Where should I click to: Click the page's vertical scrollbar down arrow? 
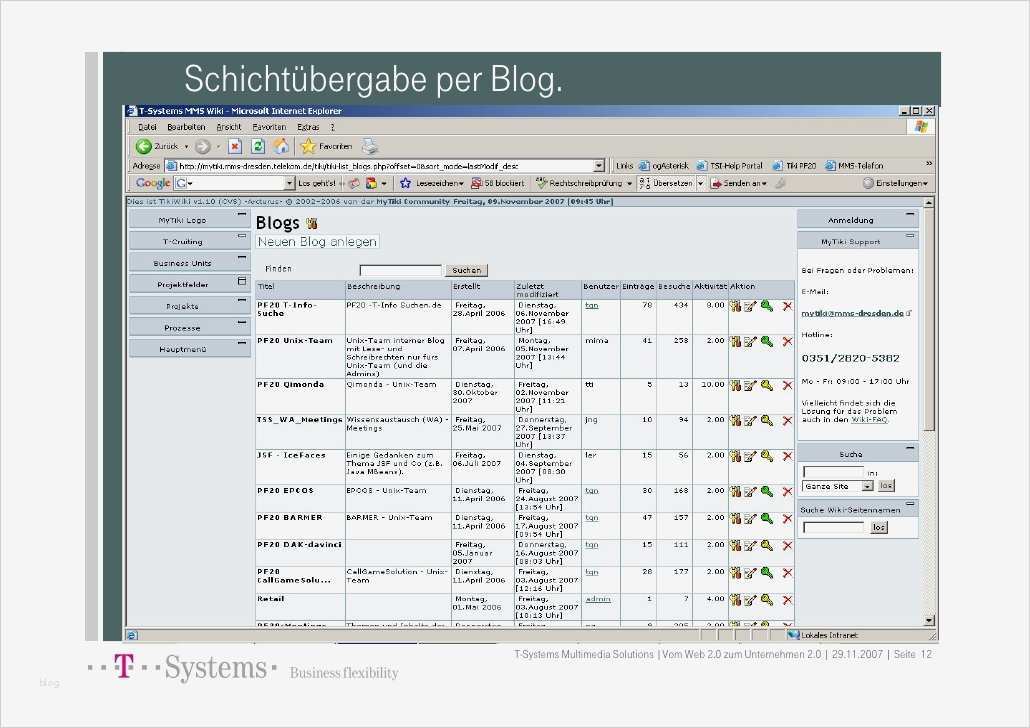(929, 620)
